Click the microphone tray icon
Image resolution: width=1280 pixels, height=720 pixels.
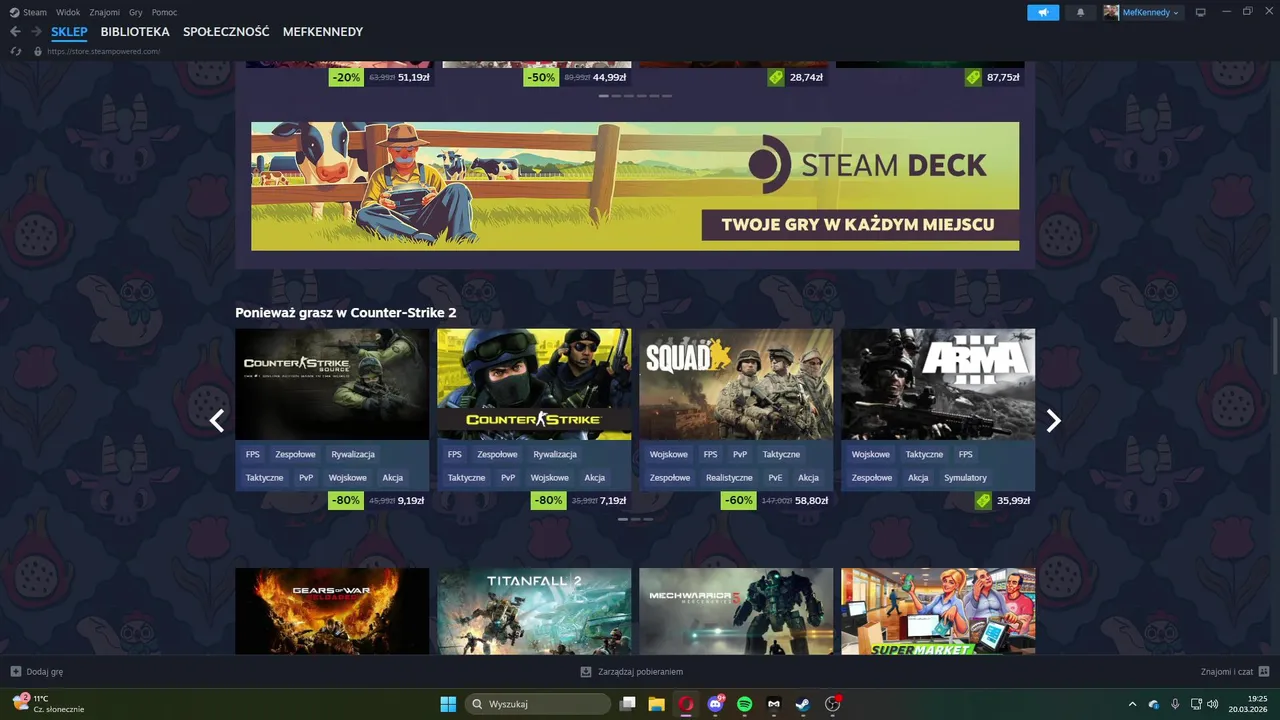(x=1175, y=704)
